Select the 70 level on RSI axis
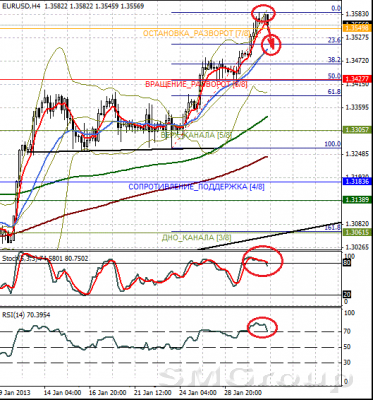 click(x=347, y=331)
